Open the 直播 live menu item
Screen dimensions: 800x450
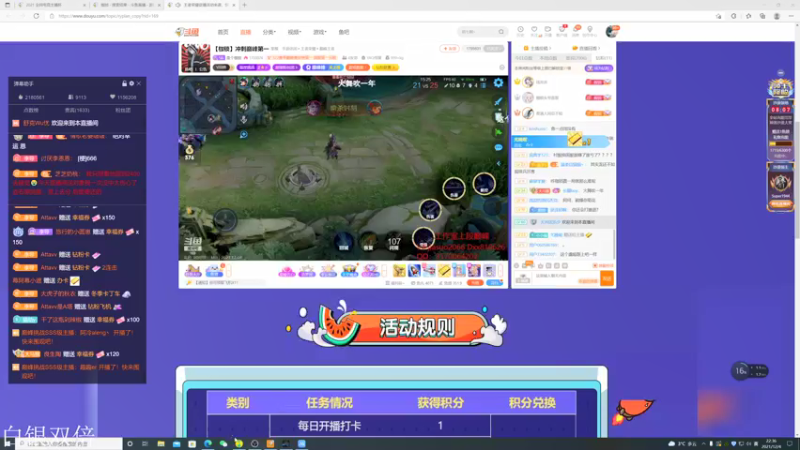tap(245, 32)
